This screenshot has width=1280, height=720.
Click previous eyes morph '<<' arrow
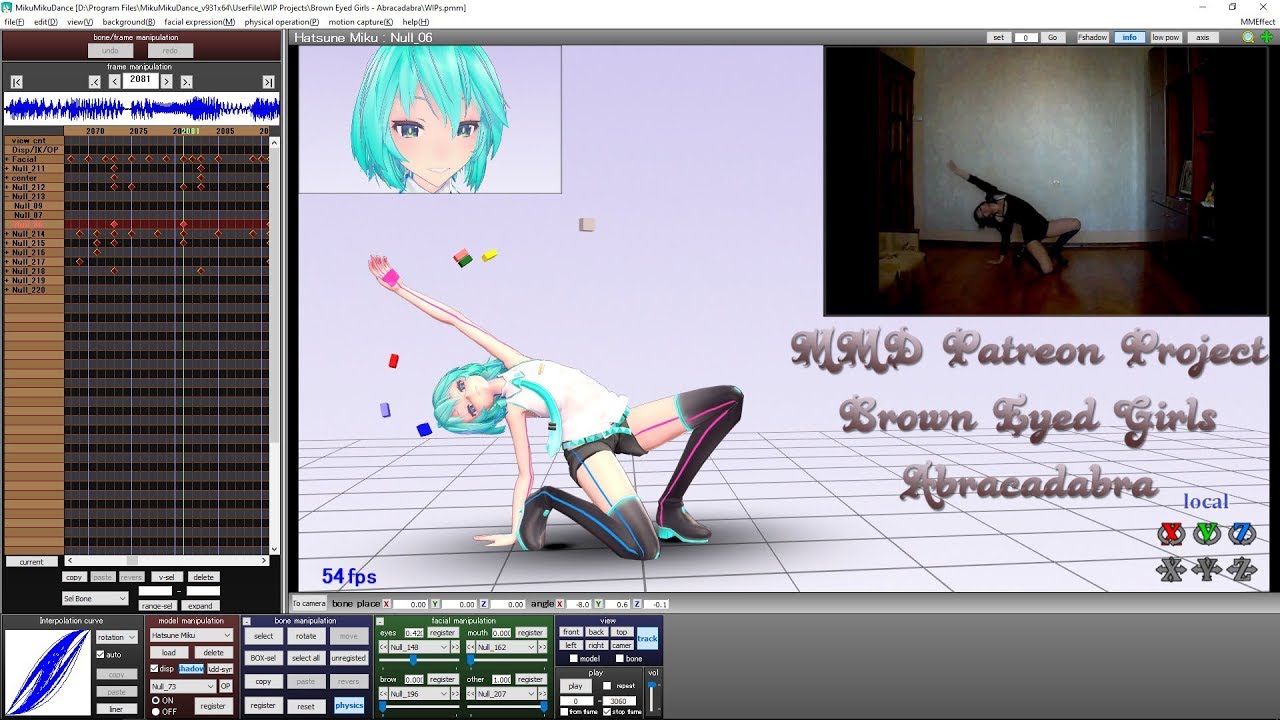click(384, 647)
